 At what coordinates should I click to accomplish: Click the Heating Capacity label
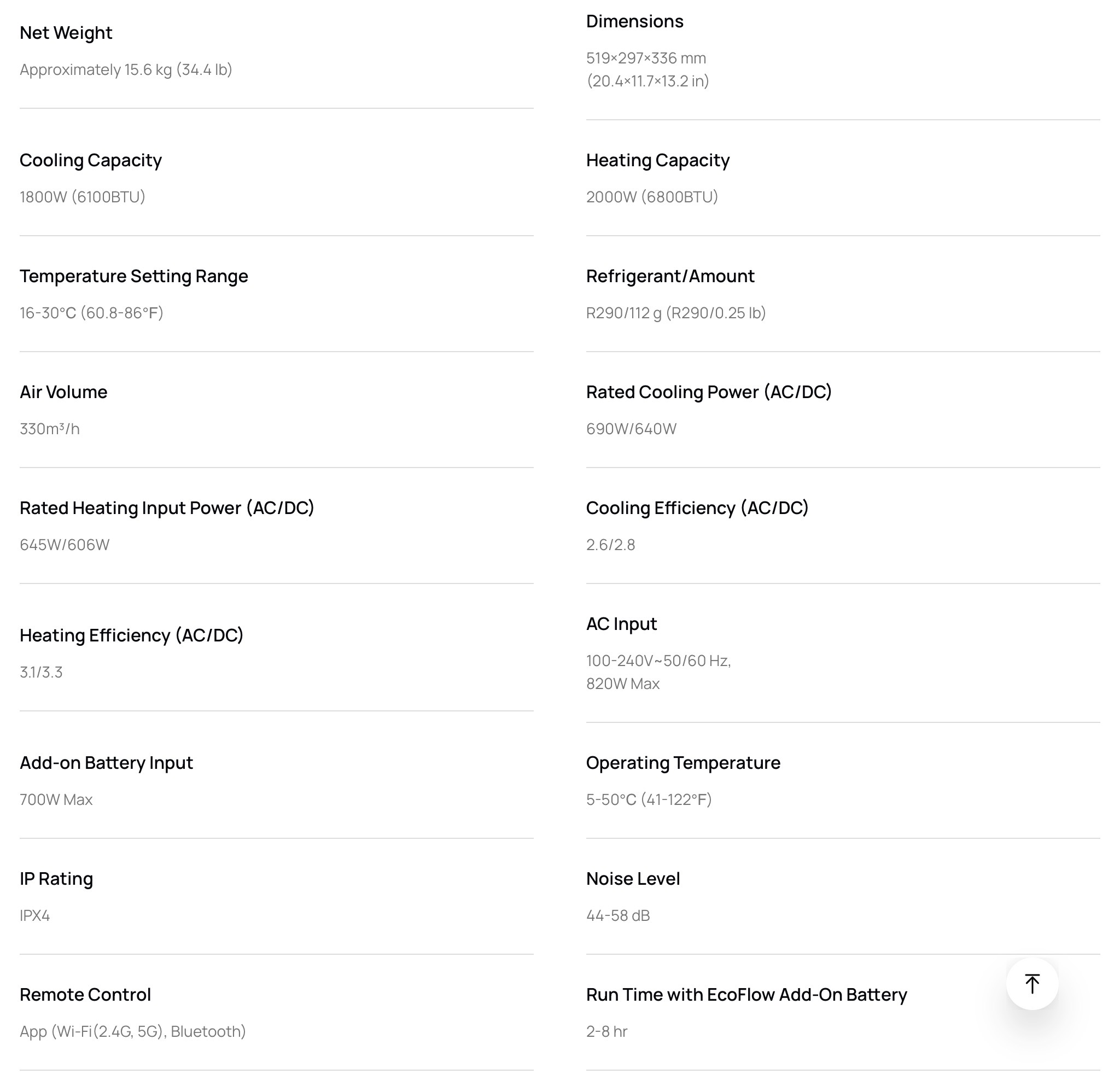(x=657, y=160)
